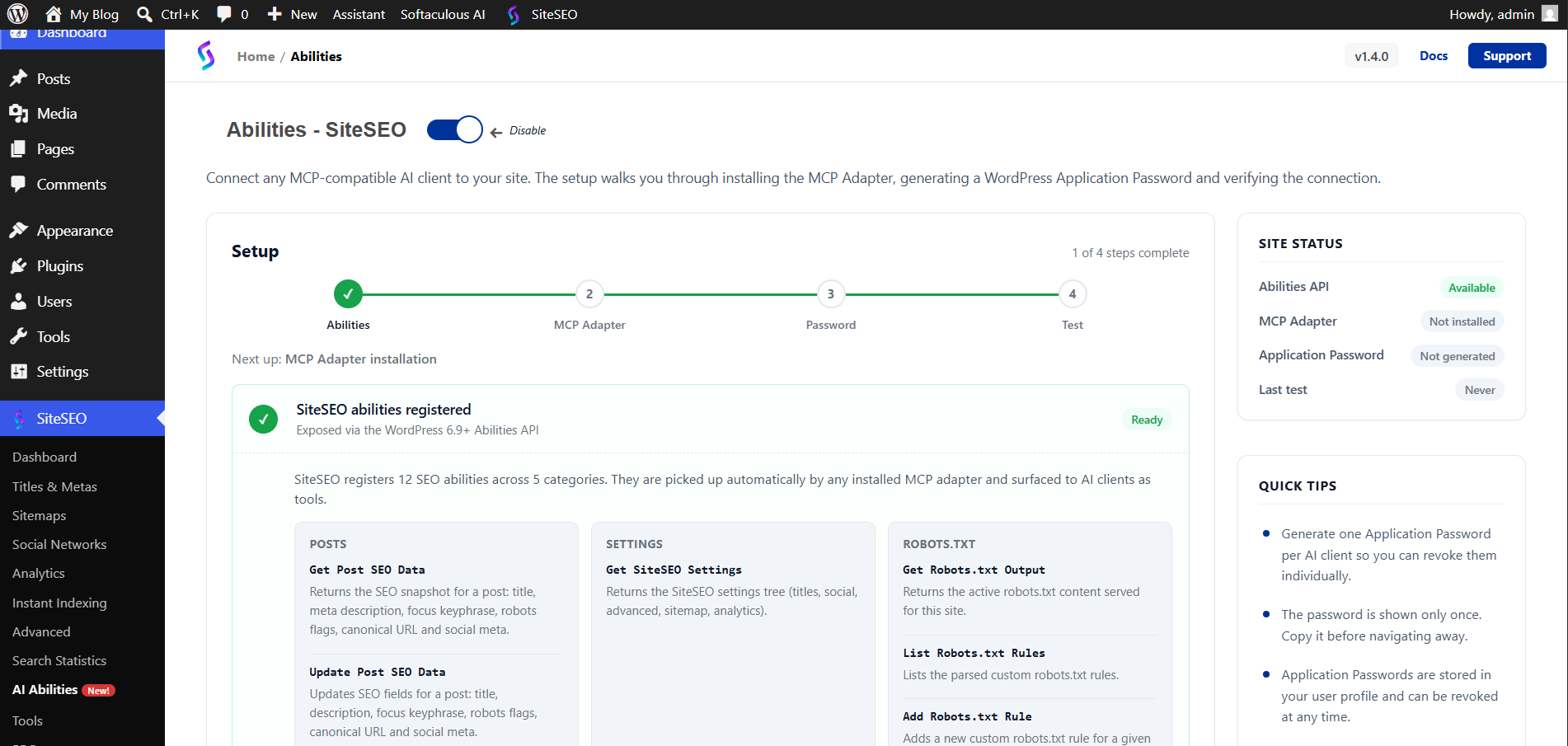The image size is (1568, 746).
Task: Click the Plugins plug icon in sidebar
Action: coord(18,265)
